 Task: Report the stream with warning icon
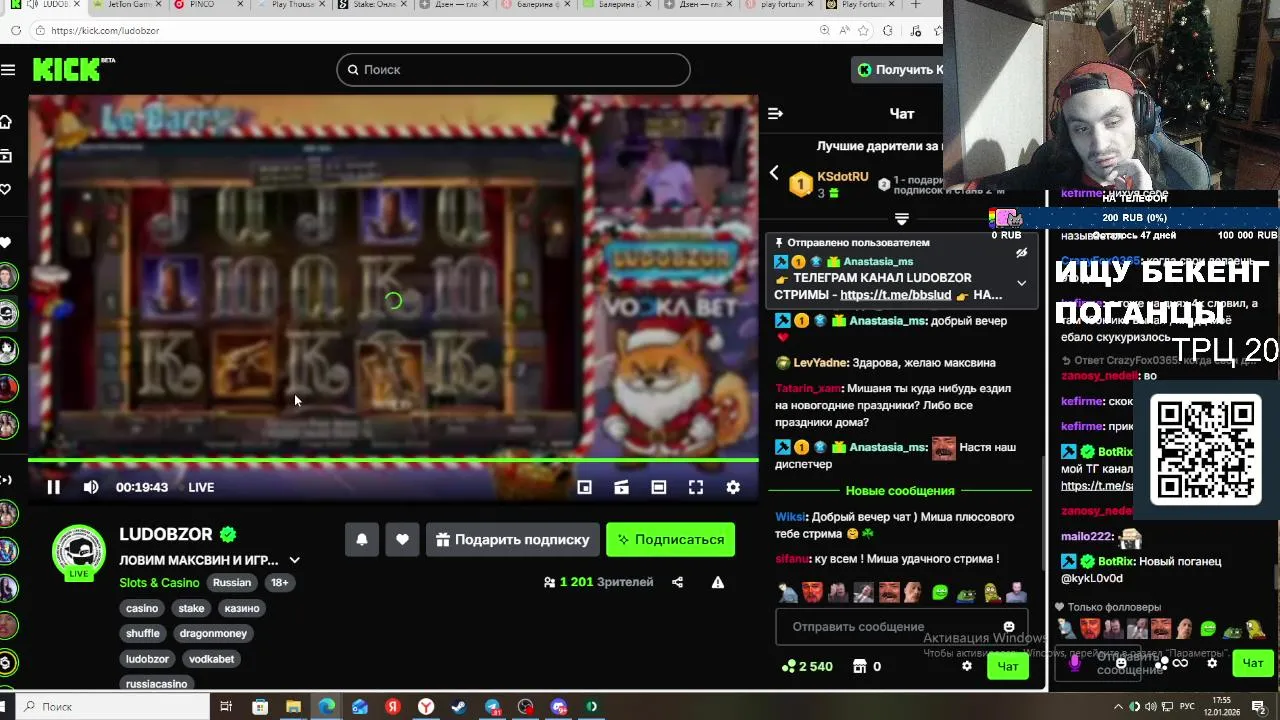click(x=717, y=582)
